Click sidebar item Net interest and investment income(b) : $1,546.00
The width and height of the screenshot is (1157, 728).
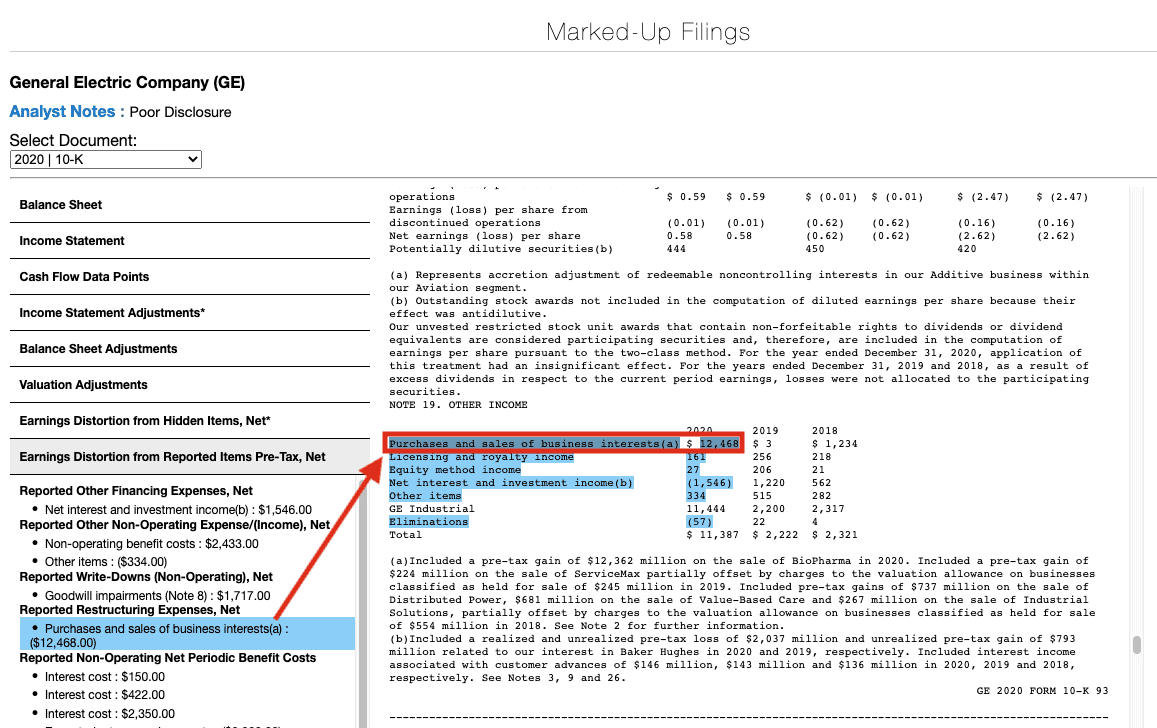(x=178, y=510)
